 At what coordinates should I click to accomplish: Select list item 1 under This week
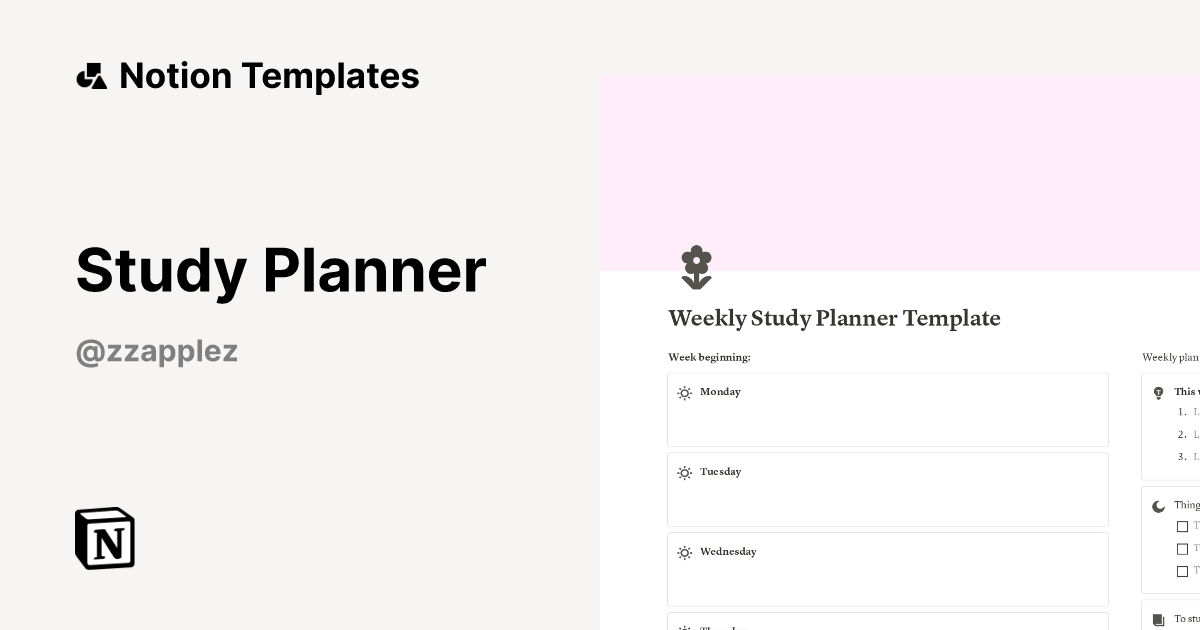1190,412
